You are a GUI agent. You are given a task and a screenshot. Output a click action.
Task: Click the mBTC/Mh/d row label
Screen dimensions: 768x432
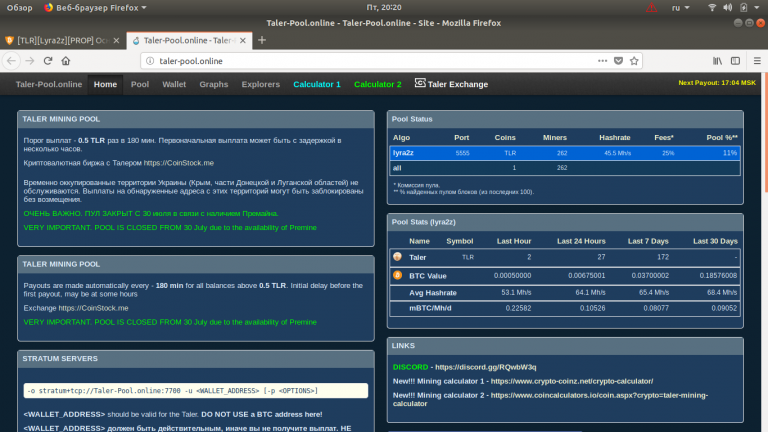[x=430, y=308]
